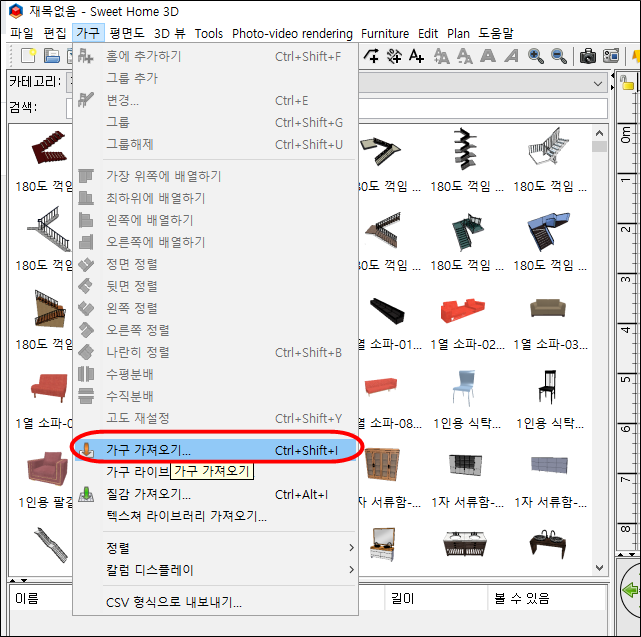Open the 파일 menu
The width and height of the screenshot is (641, 637).
tap(22, 33)
